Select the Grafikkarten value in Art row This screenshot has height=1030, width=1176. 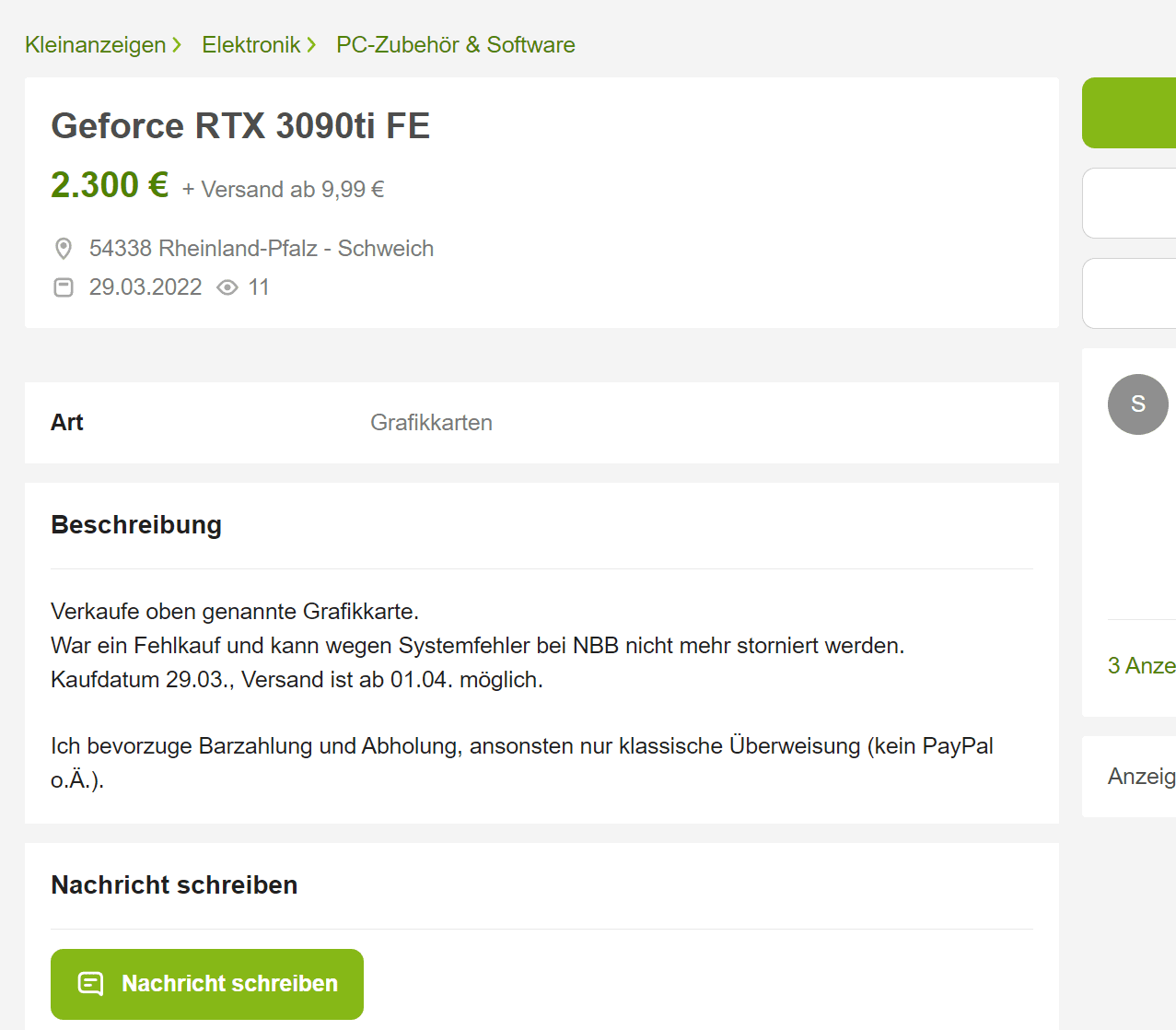[x=431, y=423]
